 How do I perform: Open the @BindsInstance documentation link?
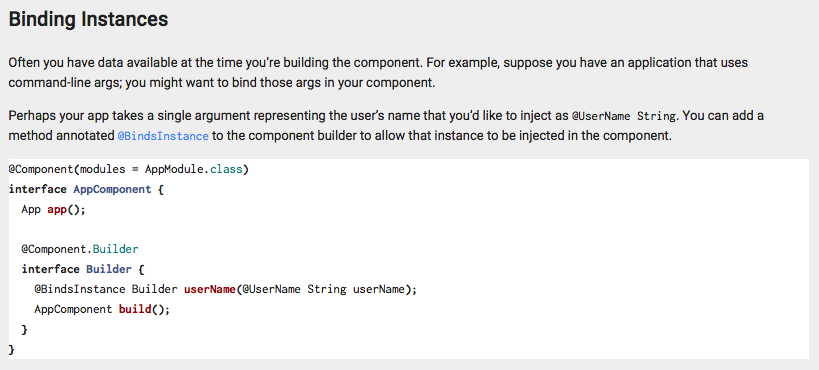pos(163,136)
